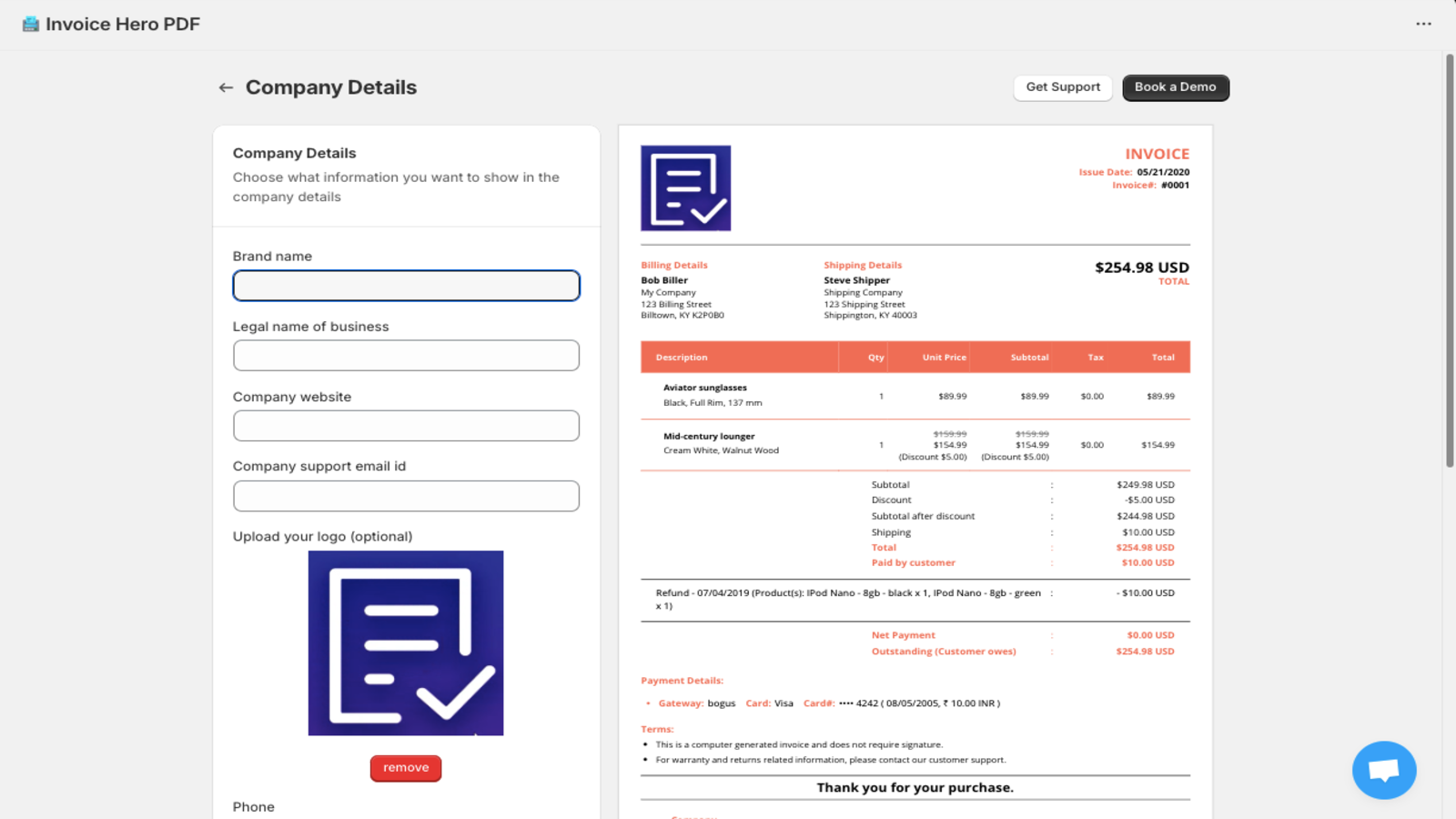The width and height of the screenshot is (1456, 819).
Task: Click the Issue Date 05/21/2020 value
Action: (x=1163, y=172)
